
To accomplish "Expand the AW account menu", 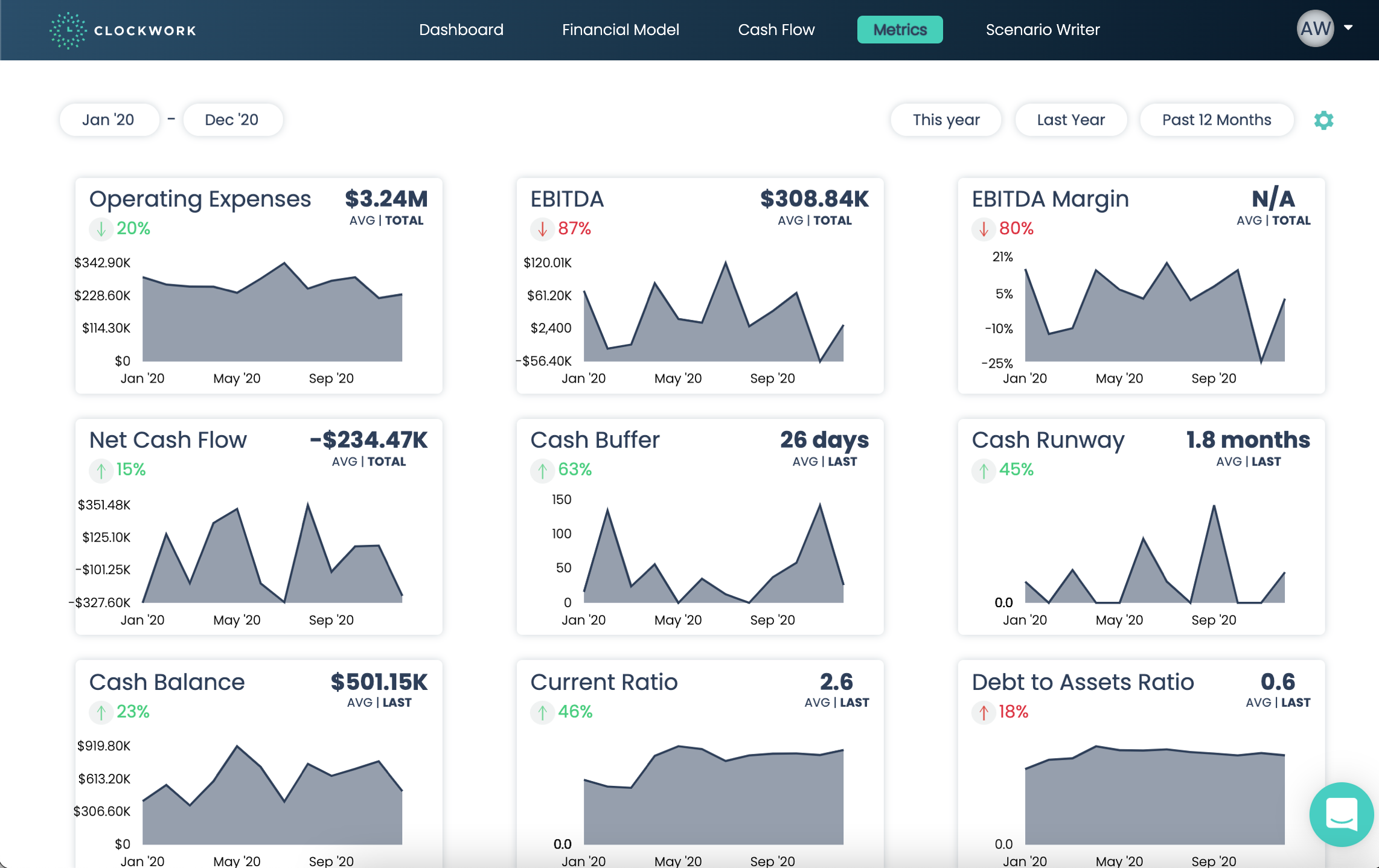I will pos(1326,29).
